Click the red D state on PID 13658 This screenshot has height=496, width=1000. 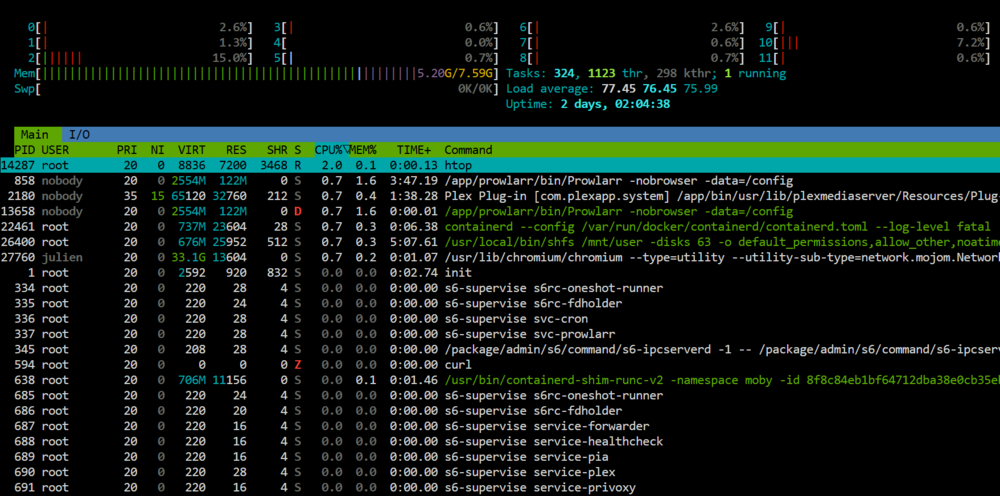tap(298, 211)
